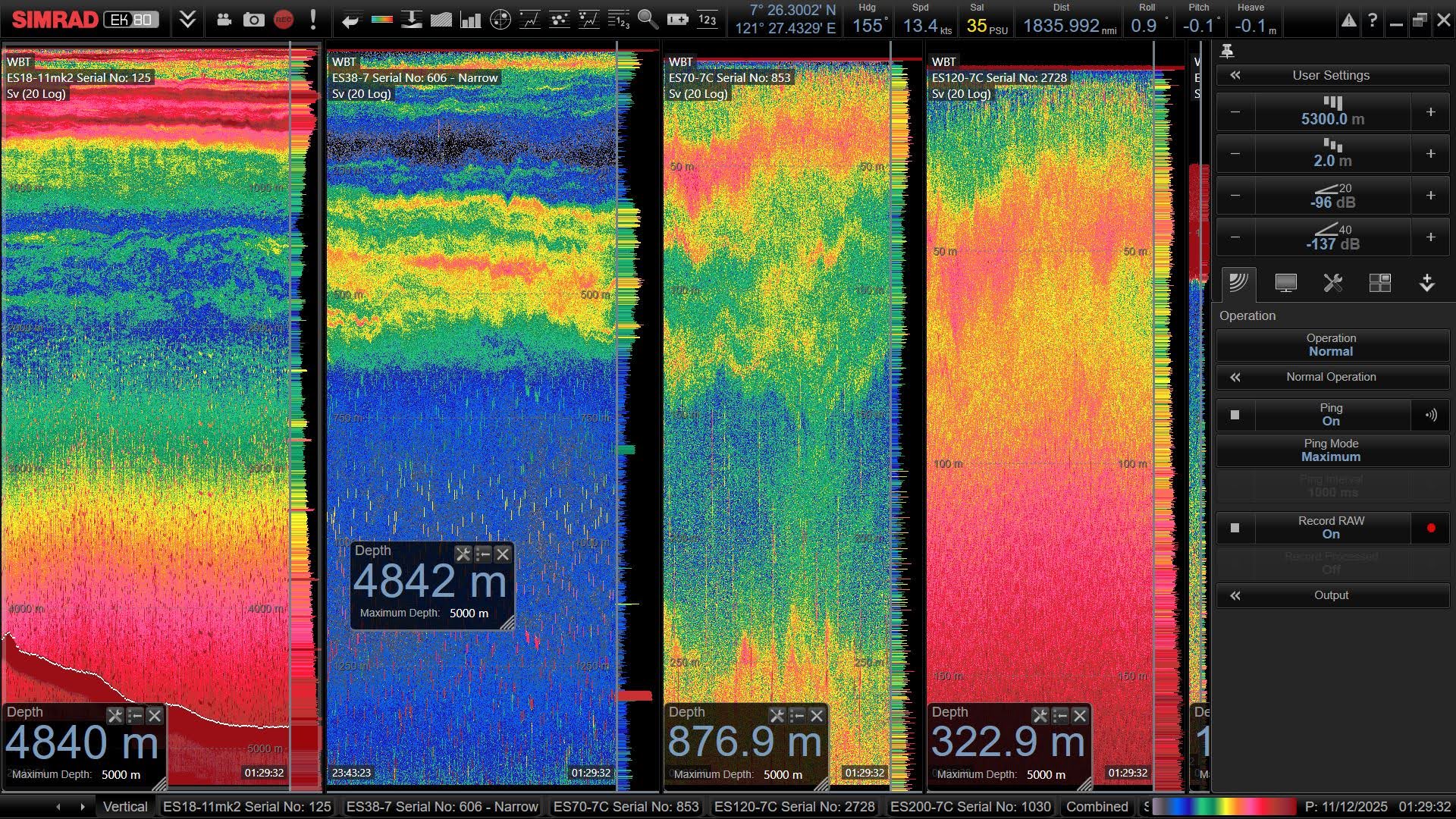This screenshot has width=1456, height=819.
Task: Select the Combined channel tab
Action: coord(1097,807)
